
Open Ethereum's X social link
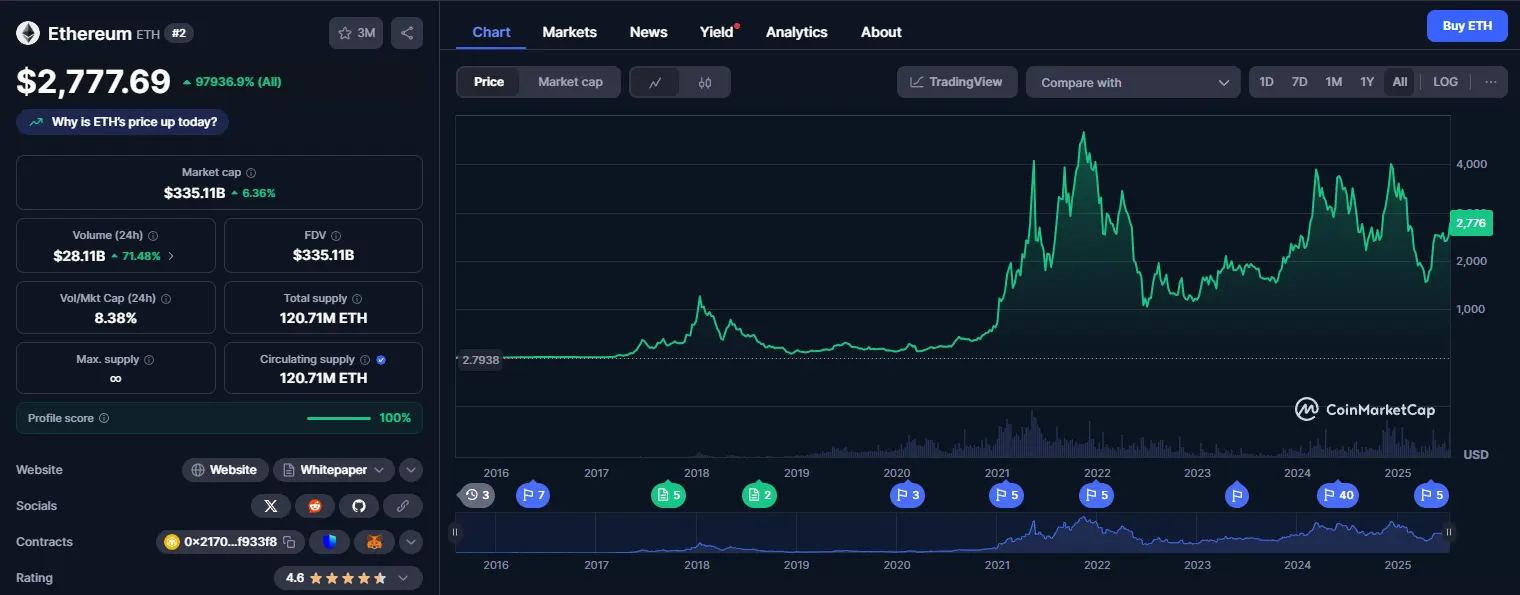tap(270, 506)
